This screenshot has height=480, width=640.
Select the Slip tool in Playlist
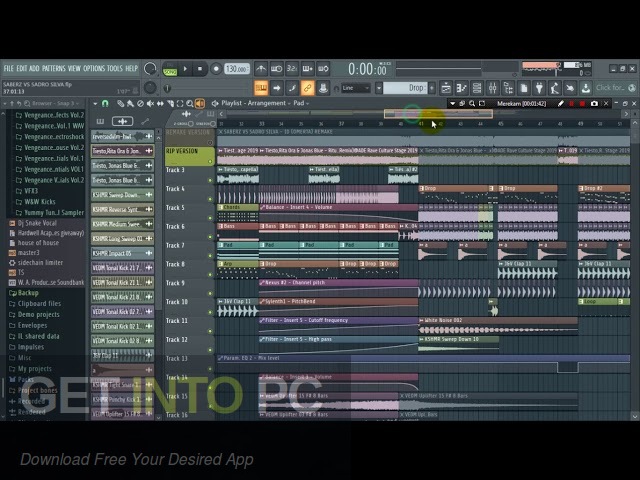[160, 104]
